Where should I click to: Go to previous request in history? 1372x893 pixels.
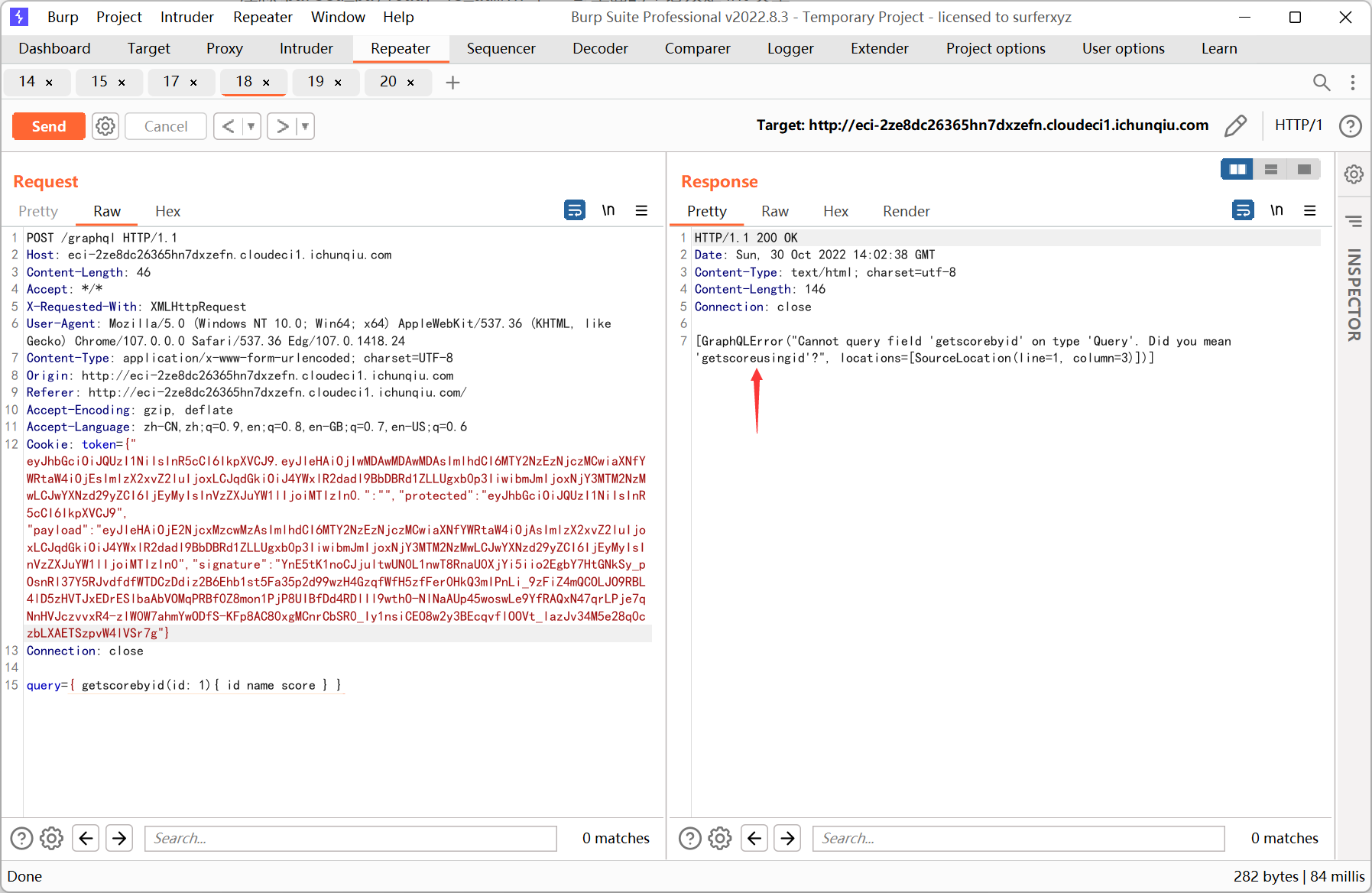[x=229, y=126]
